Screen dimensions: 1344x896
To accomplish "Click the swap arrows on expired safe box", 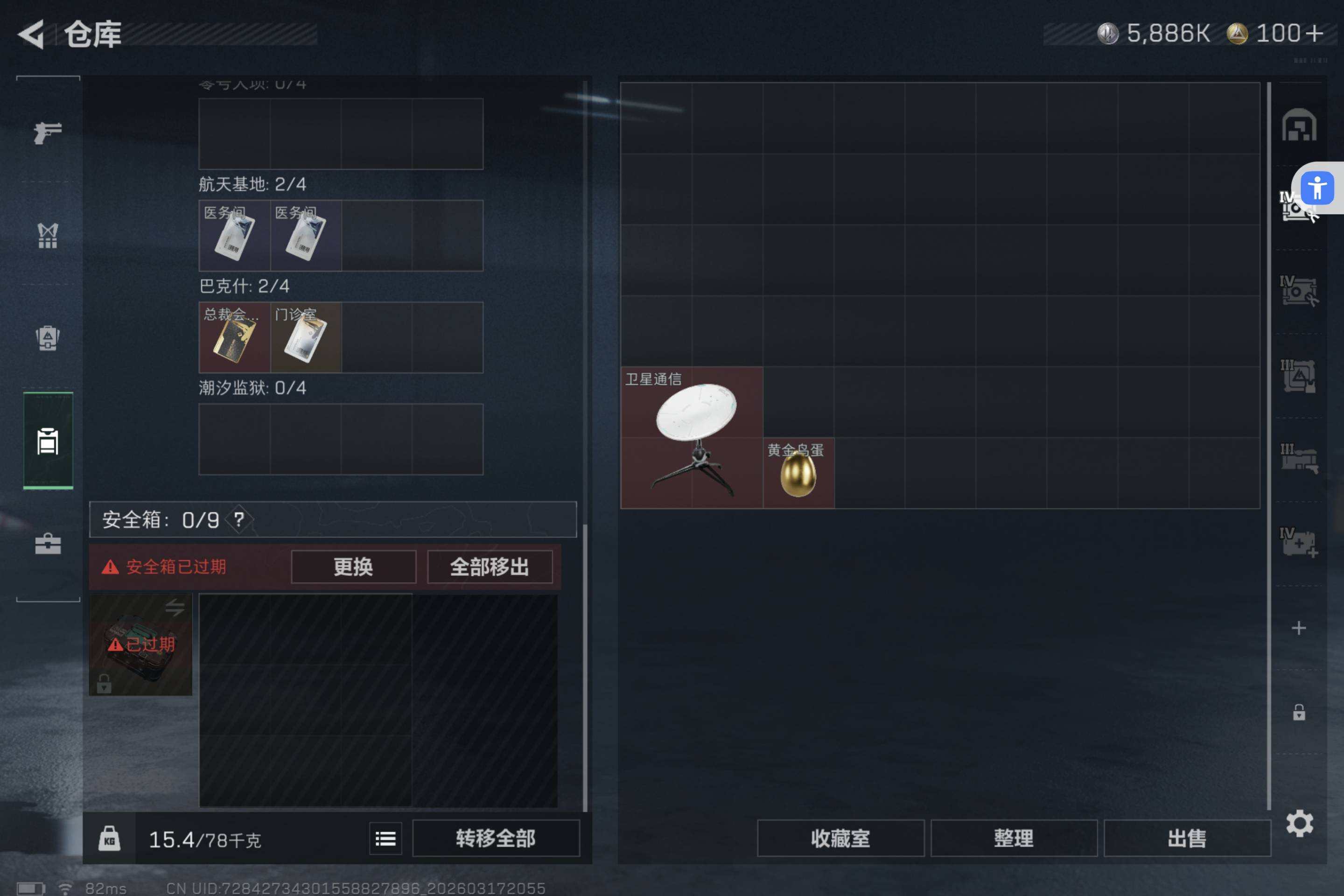I will (x=175, y=607).
